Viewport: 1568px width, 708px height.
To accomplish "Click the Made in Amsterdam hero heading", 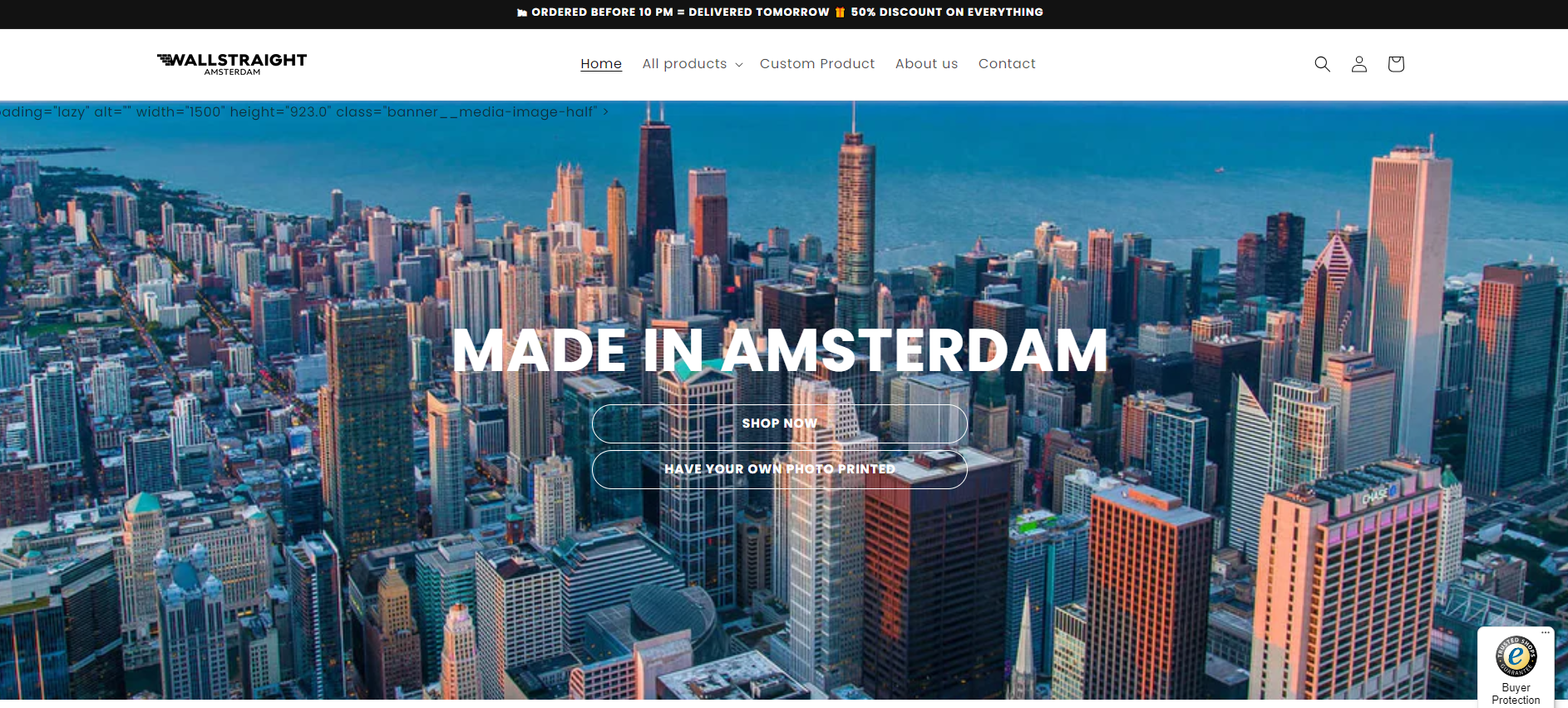I will click(x=779, y=350).
